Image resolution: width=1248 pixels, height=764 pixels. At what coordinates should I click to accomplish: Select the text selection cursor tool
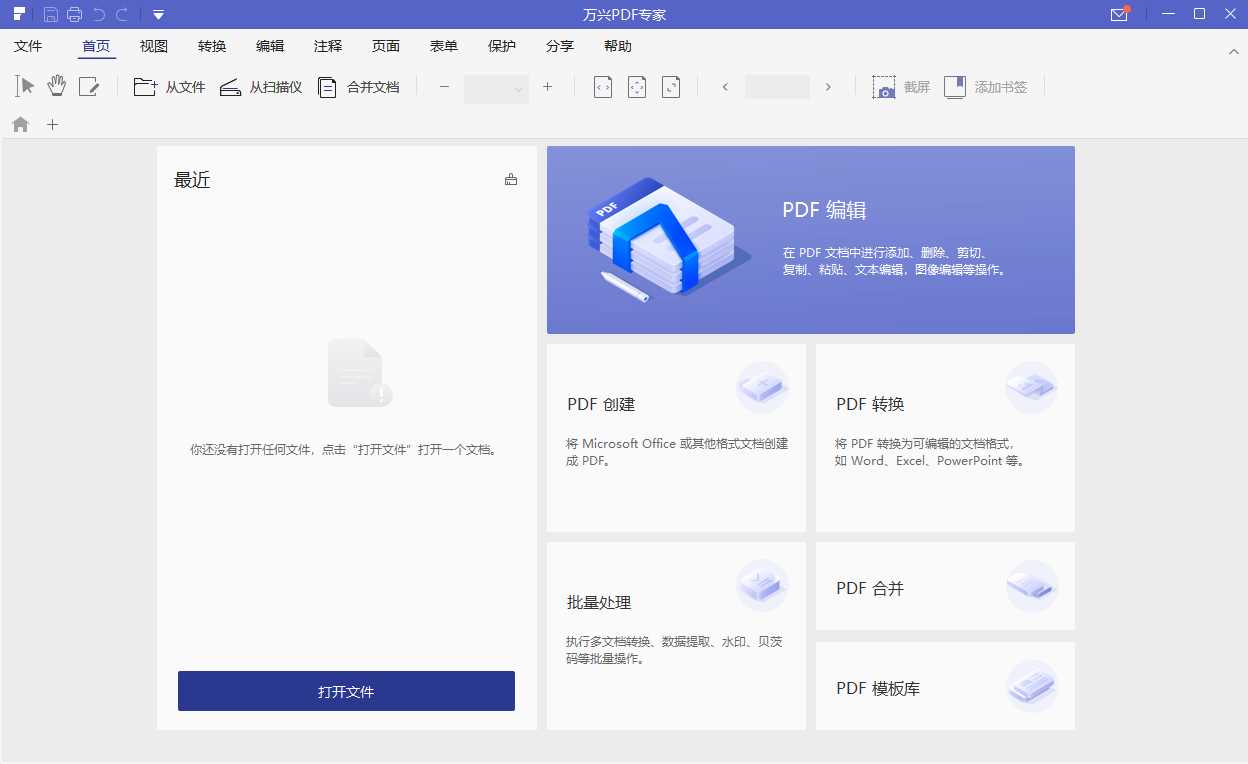[25, 87]
